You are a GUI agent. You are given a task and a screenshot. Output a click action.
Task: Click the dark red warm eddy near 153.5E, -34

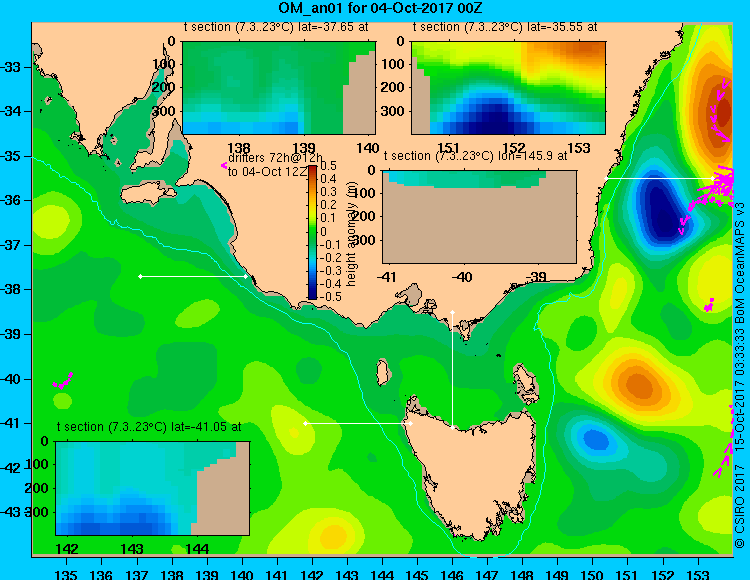723,112
